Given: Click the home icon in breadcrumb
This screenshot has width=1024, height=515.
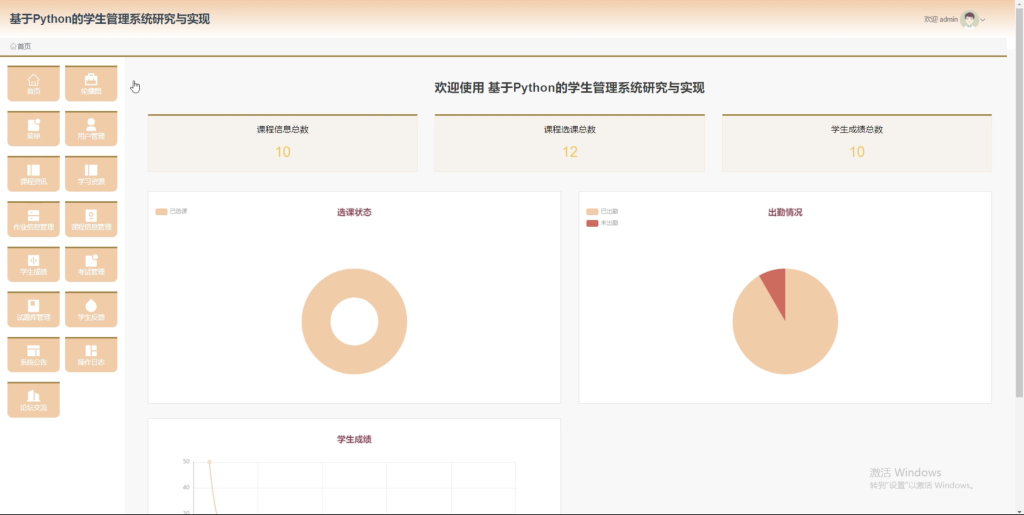Looking at the screenshot, I should [x=13, y=46].
